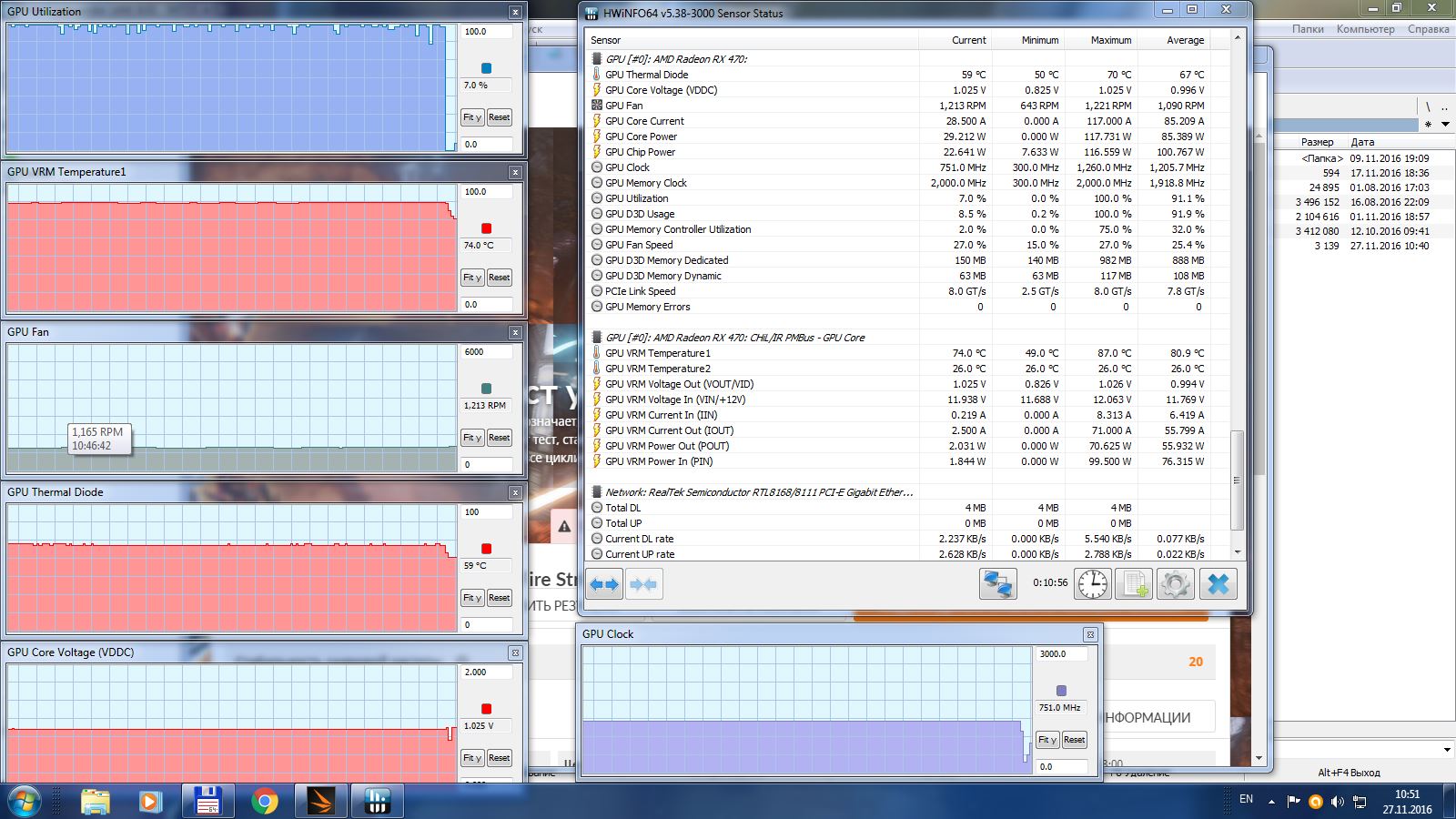Open the network monitors icon in HWiNFO toolbar
This screenshot has height=819, width=1456.
click(997, 584)
